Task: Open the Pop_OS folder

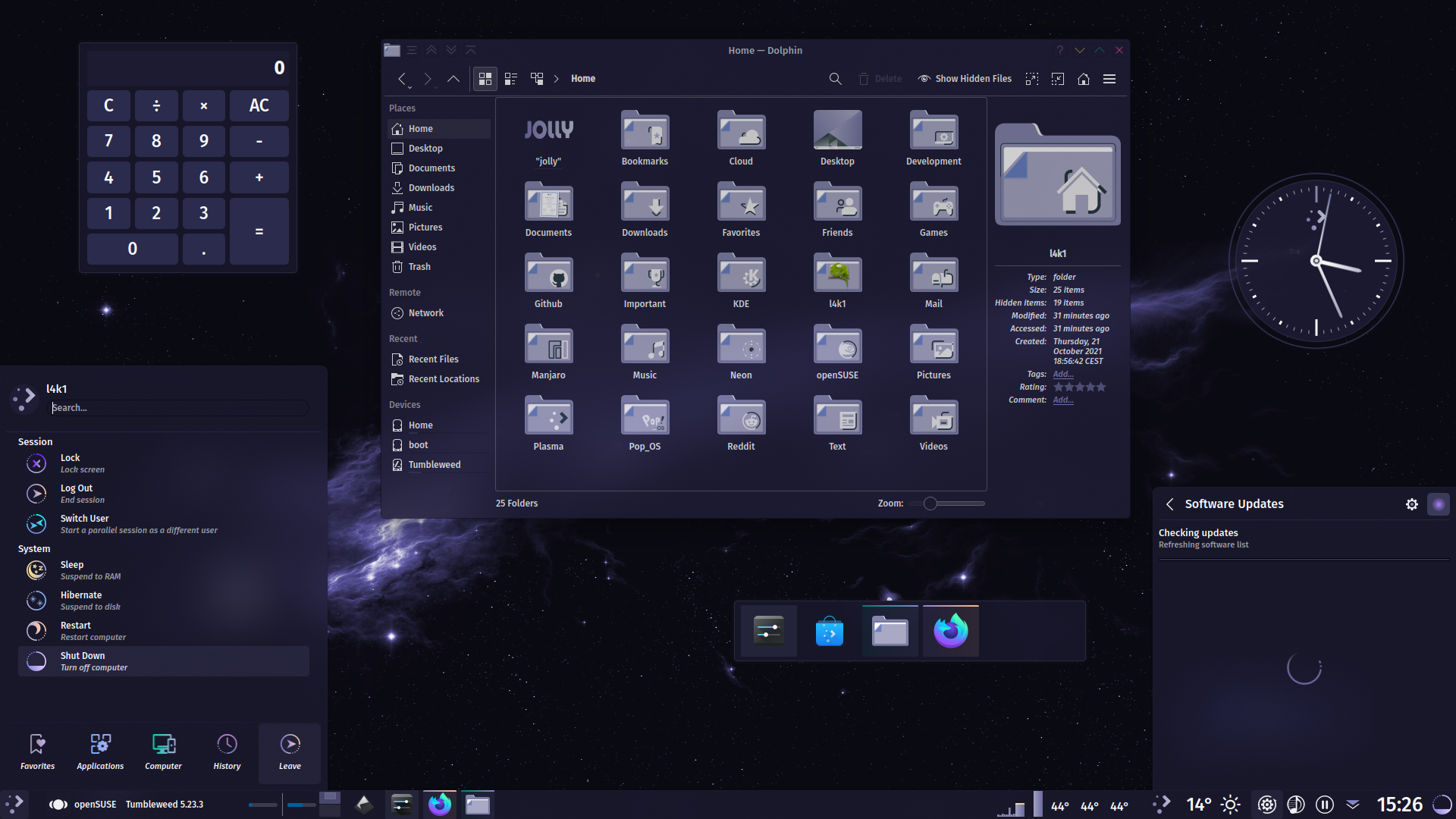Action: (645, 423)
